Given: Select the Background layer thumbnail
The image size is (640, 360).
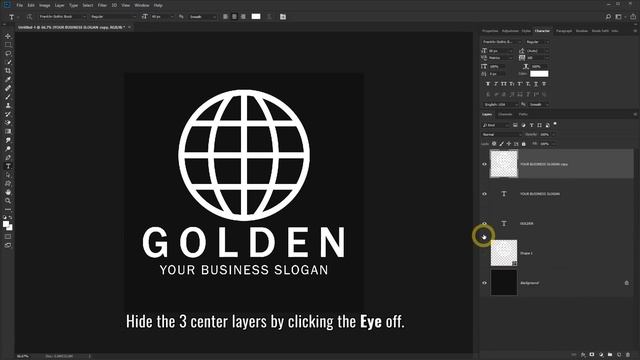Looking at the screenshot, I should [x=504, y=282].
